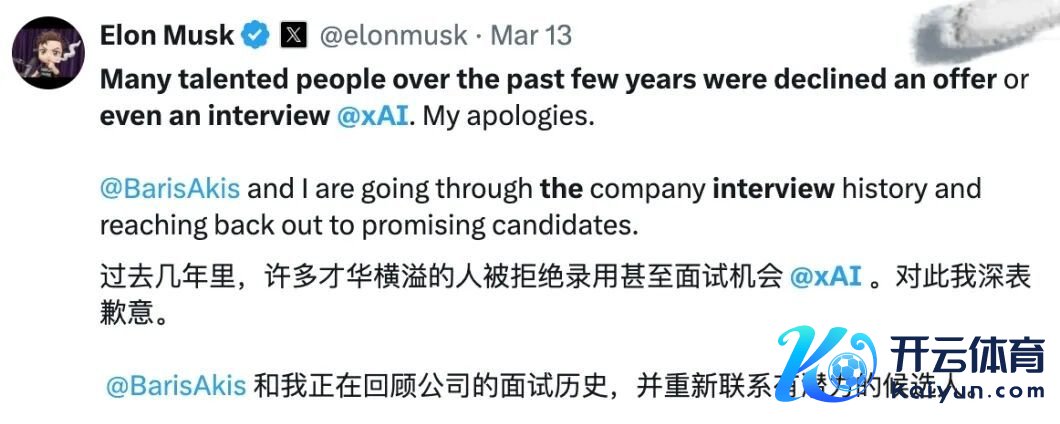The width and height of the screenshot is (1060, 424).
Task: Click the Mar 13 timestamp
Action: [531, 36]
